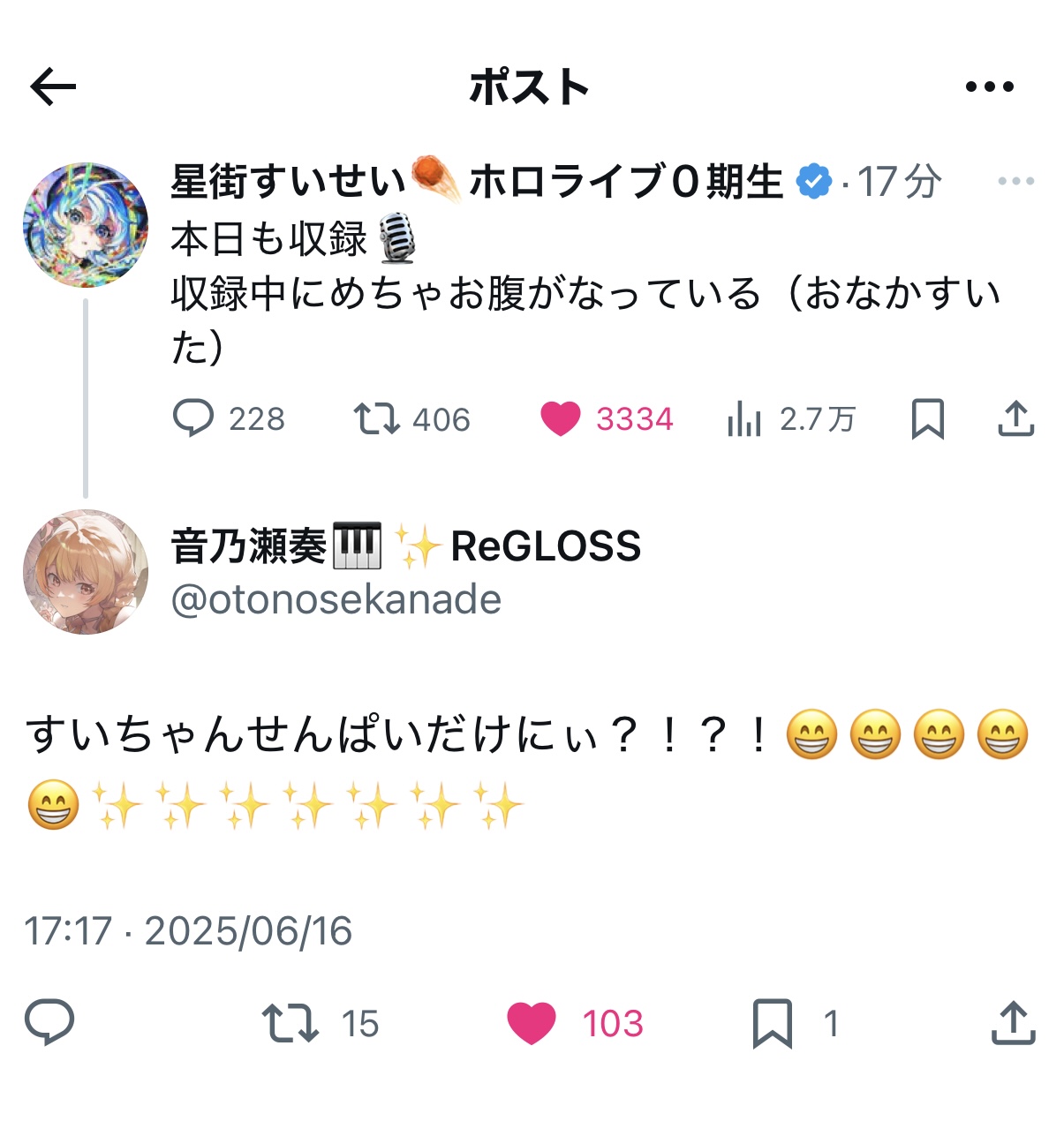Open the three-dot menu in the header

[x=989, y=87]
